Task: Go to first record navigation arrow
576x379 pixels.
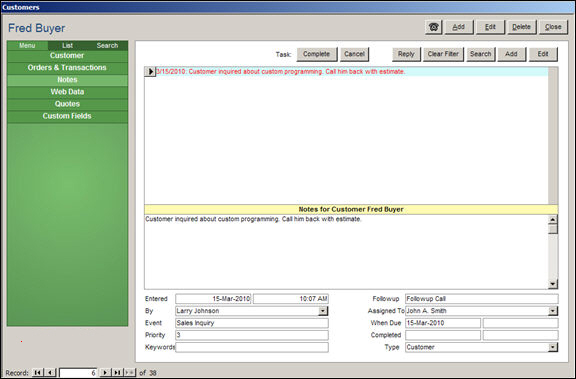Action: [37, 372]
